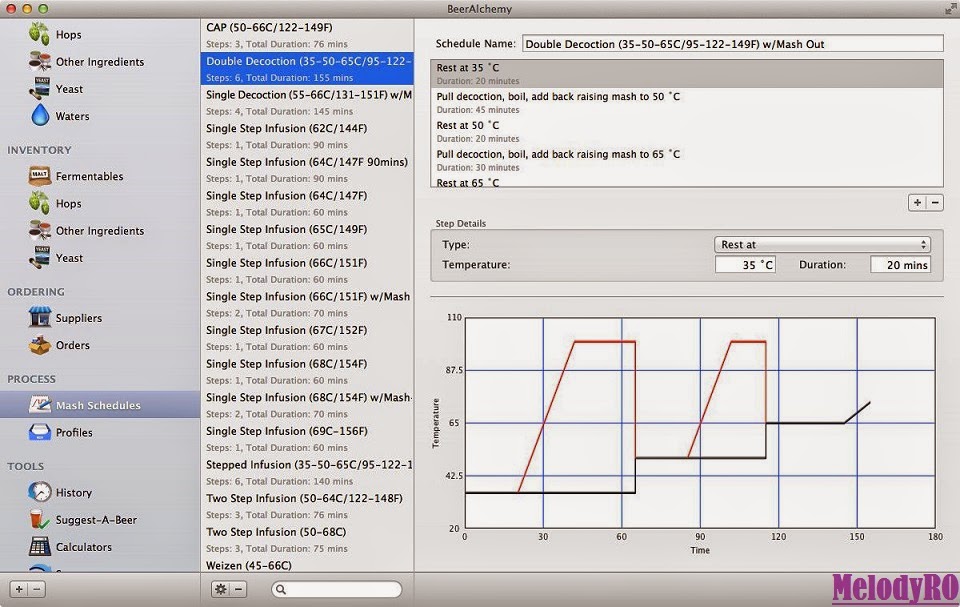
Task: Select the Rest at 50 °C step
Action: pyautogui.click(x=687, y=131)
